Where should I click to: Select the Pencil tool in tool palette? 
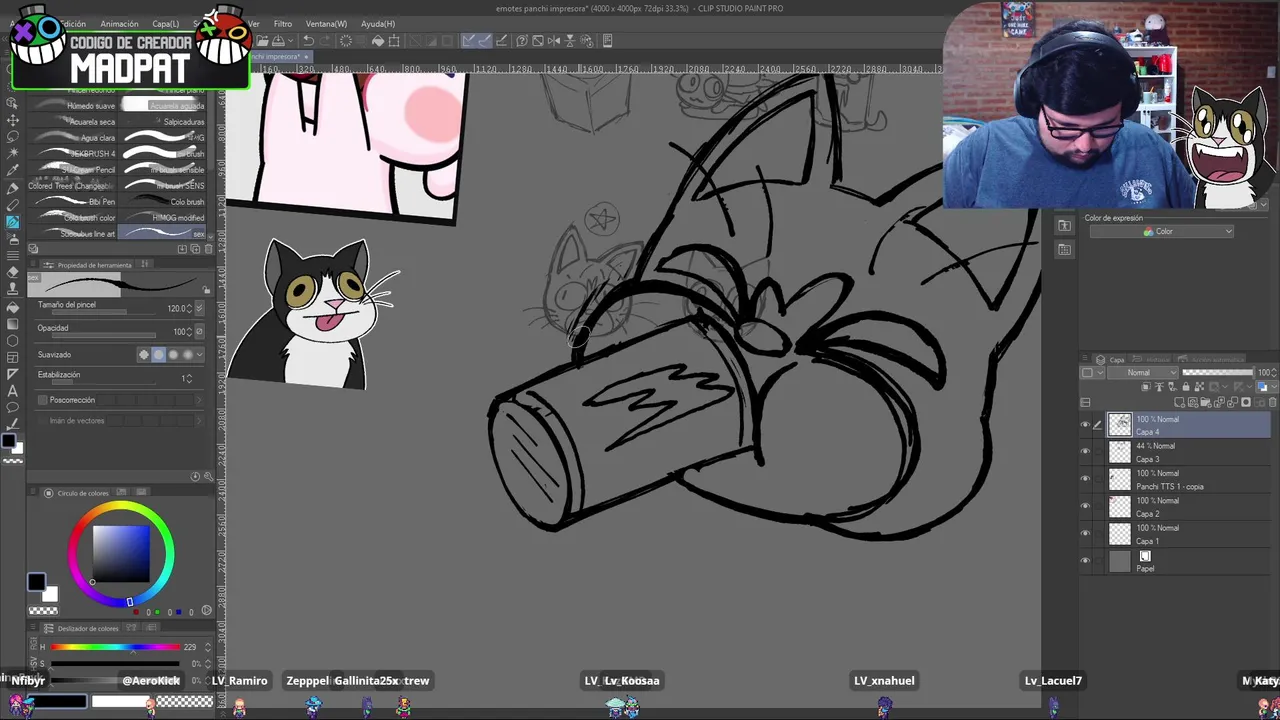point(12,205)
